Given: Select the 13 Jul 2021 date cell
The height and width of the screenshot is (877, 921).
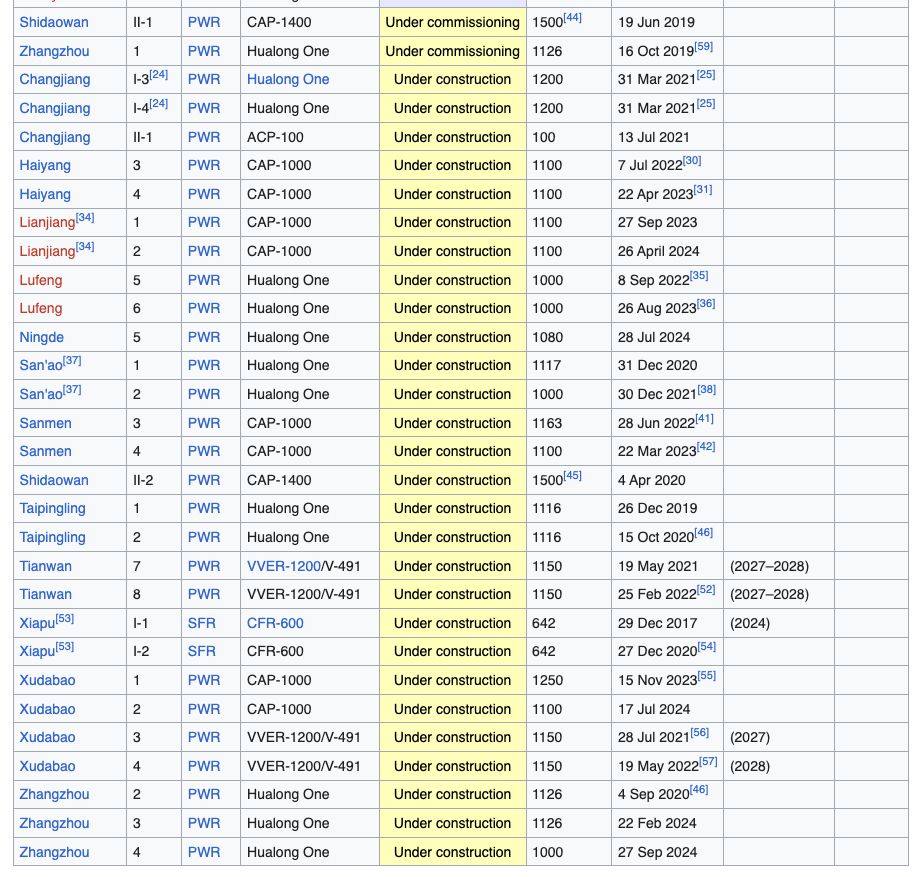Looking at the screenshot, I should point(667,137).
